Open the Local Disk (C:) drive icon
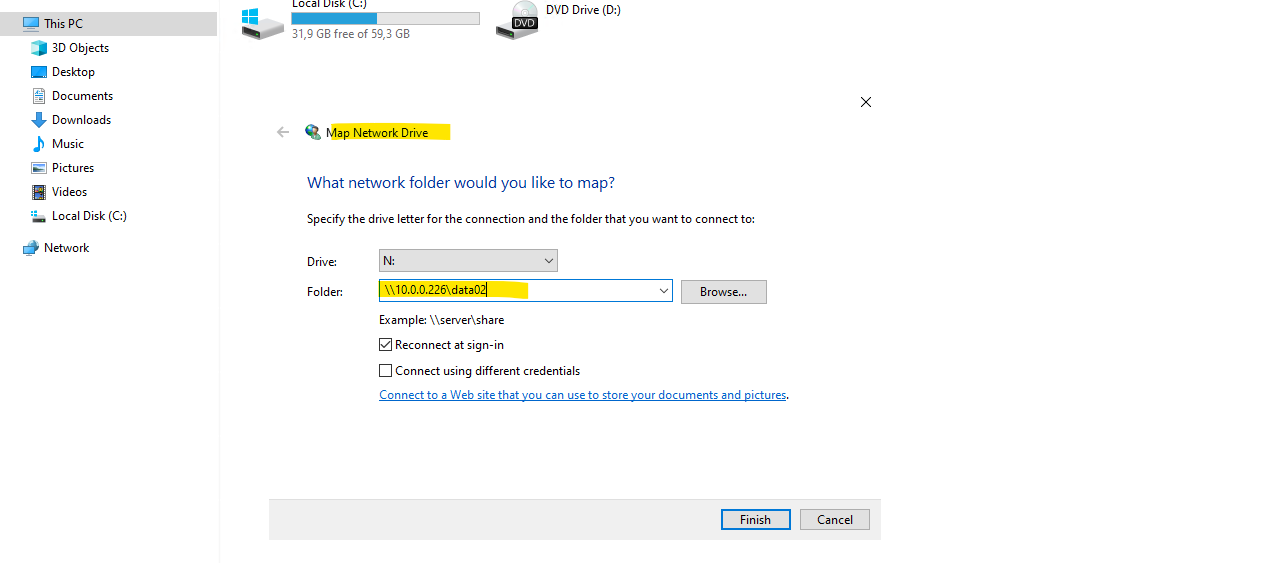This screenshot has width=1263, height=563. click(263, 22)
